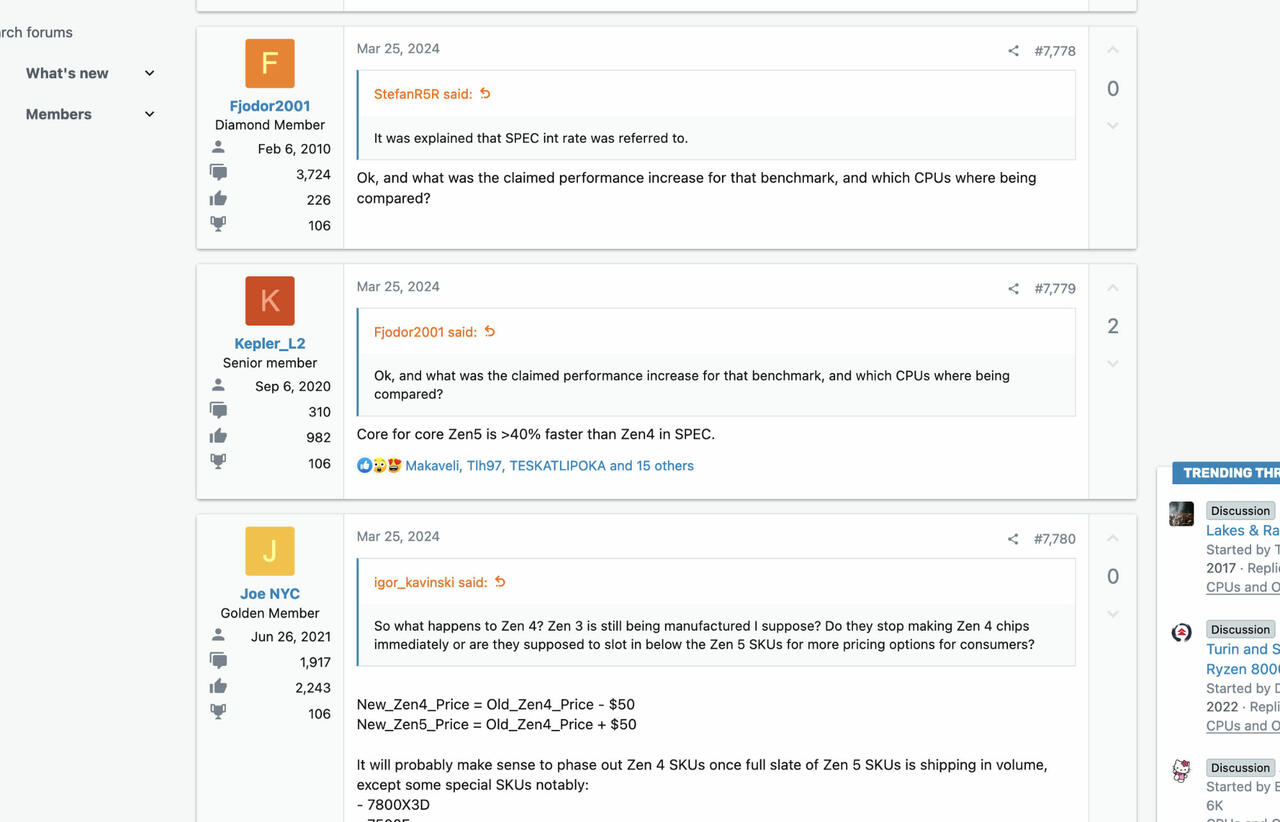Share post #7,780 using share icon
This screenshot has width=1280, height=822.
pos(1013,539)
